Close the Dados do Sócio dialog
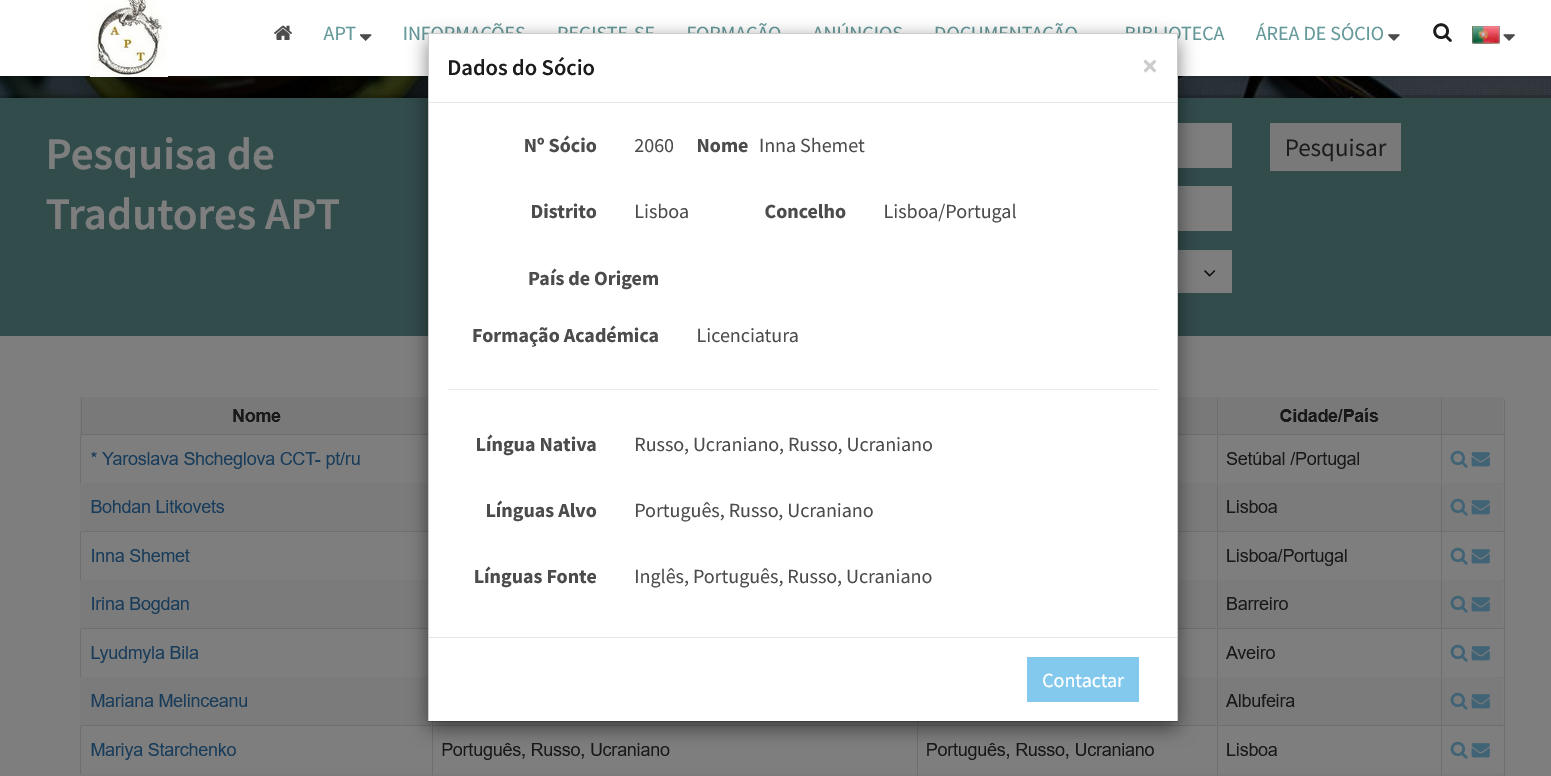This screenshot has height=776, width=1551. [x=1150, y=66]
